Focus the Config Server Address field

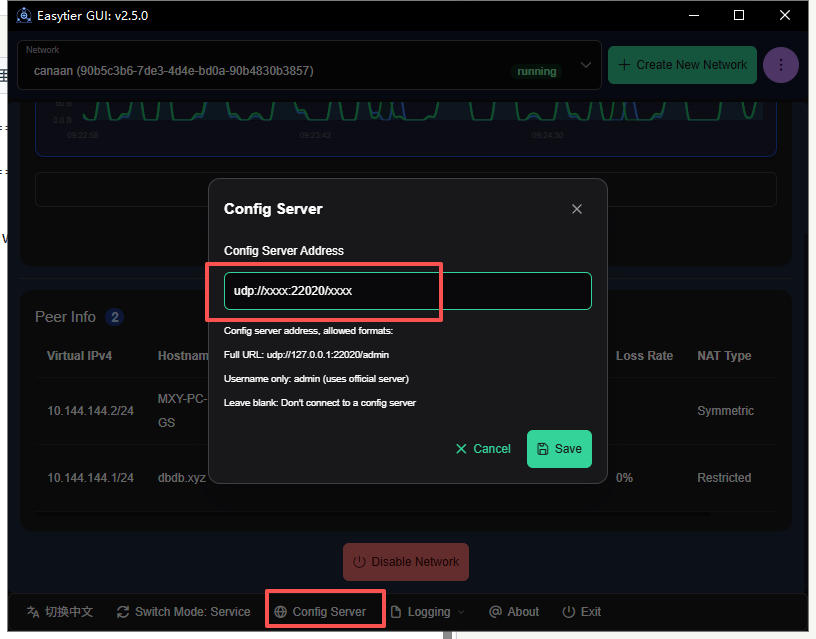point(407,291)
